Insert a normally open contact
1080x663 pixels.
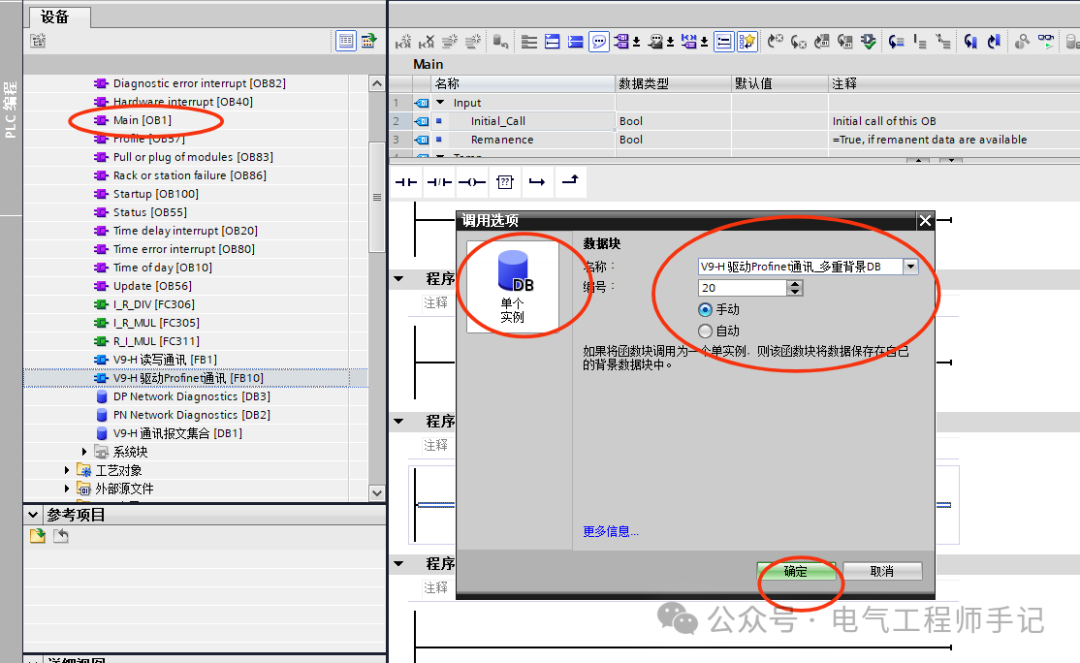coord(406,182)
